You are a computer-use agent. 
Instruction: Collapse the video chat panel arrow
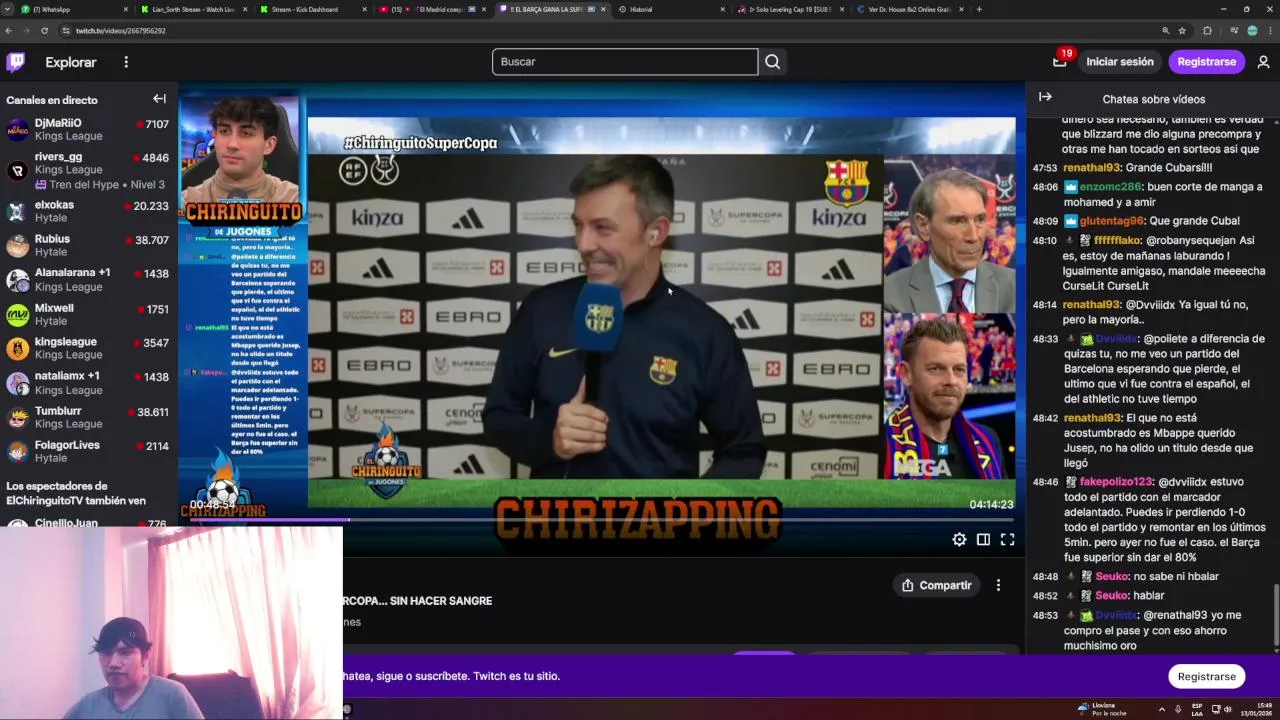tap(1045, 97)
